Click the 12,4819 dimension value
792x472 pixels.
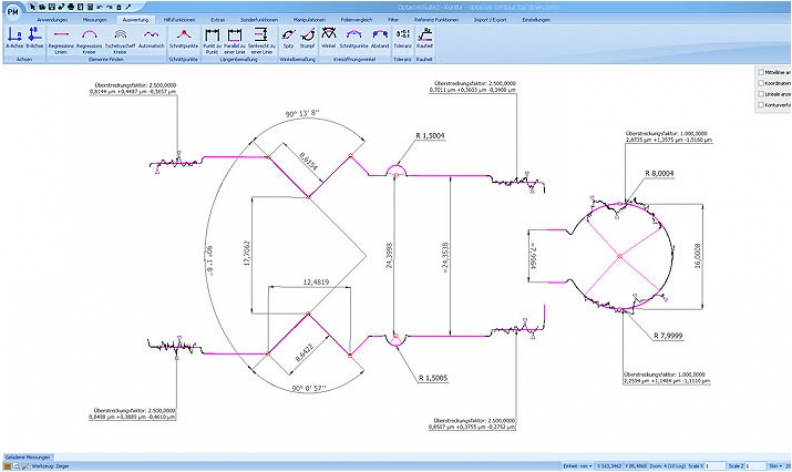point(316,282)
